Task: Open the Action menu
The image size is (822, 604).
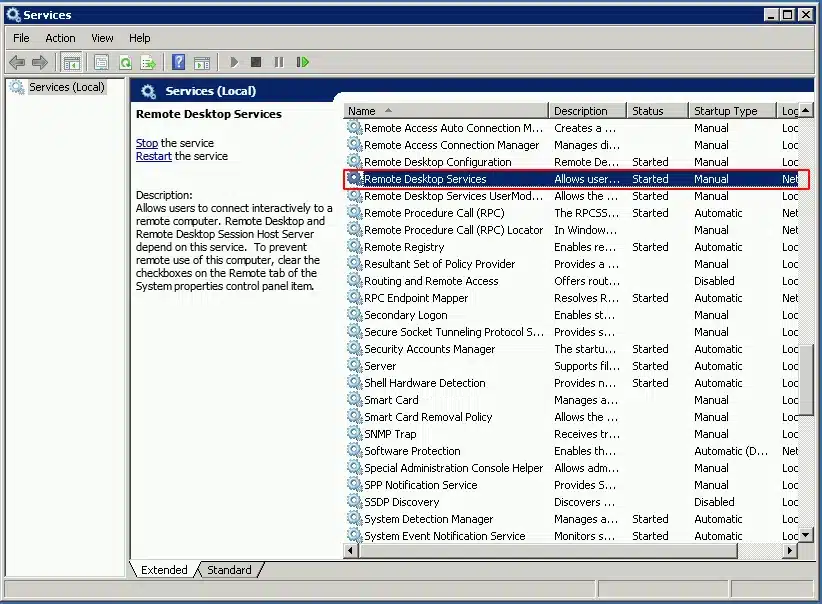Action: click(x=60, y=38)
